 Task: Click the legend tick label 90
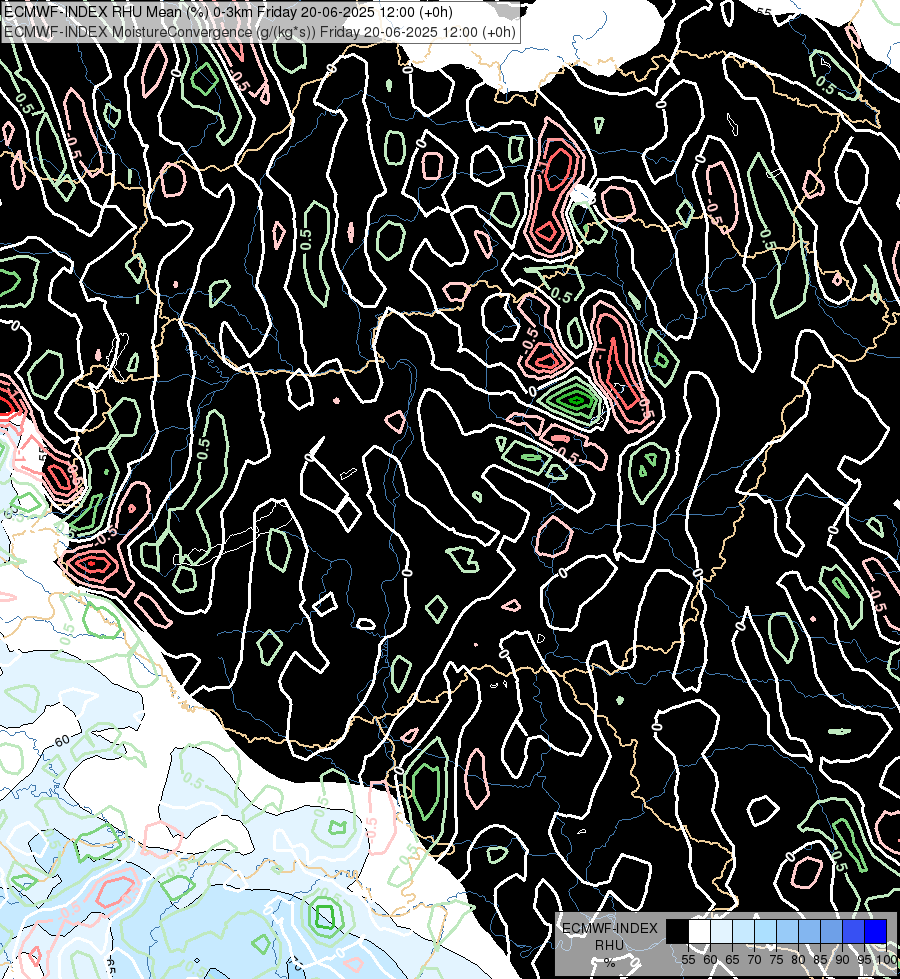point(843,960)
